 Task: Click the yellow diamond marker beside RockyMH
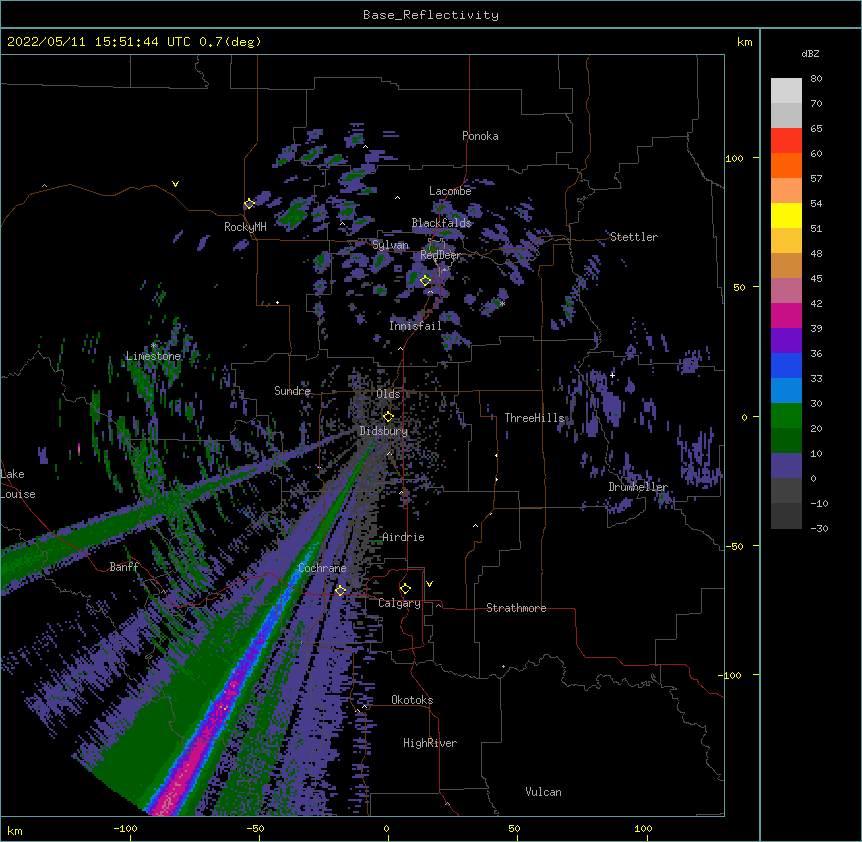click(x=249, y=204)
